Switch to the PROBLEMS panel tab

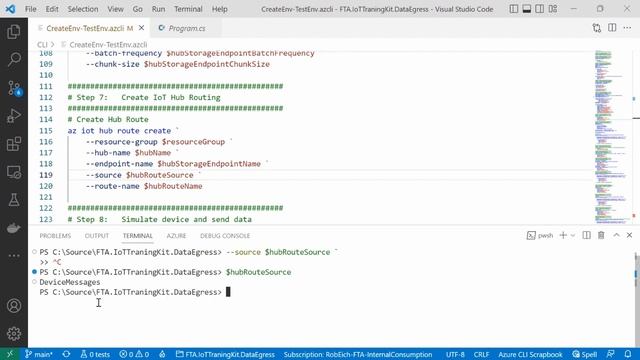[x=55, y=236]
